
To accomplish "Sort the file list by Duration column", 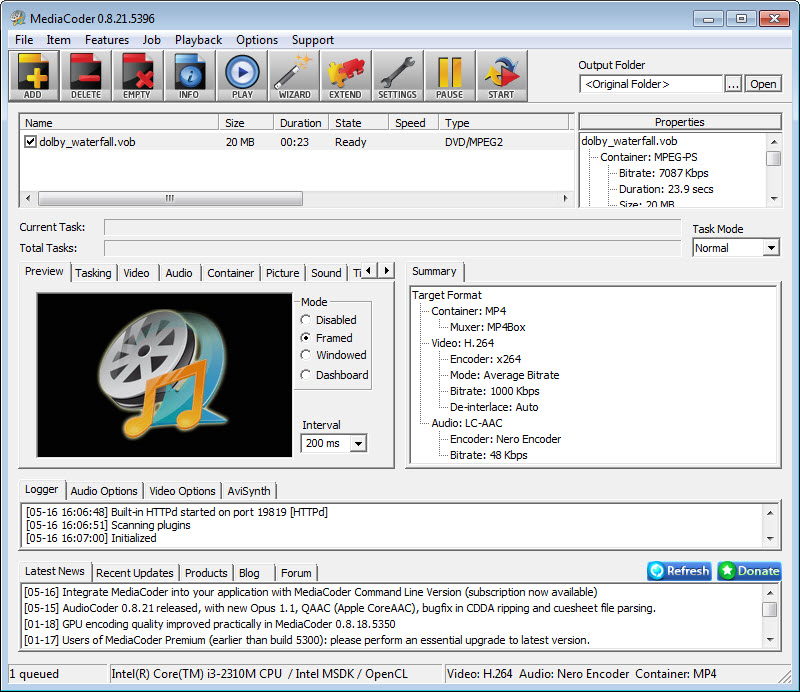I will tap(301, 123).
